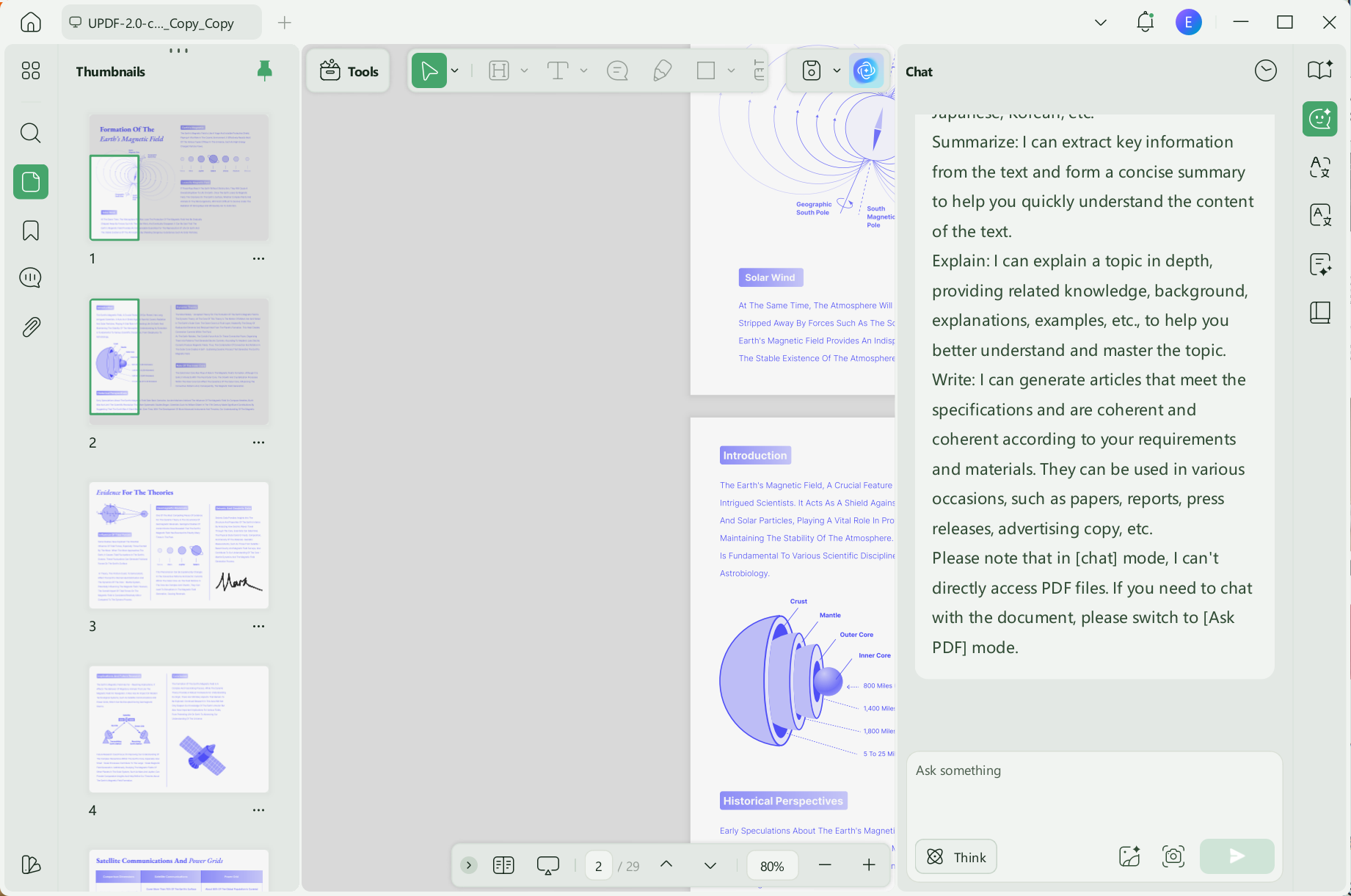Screen dimensions: 1351x896
Task: Open thumbnails panel three-dot handle
Action: point(178,51)
